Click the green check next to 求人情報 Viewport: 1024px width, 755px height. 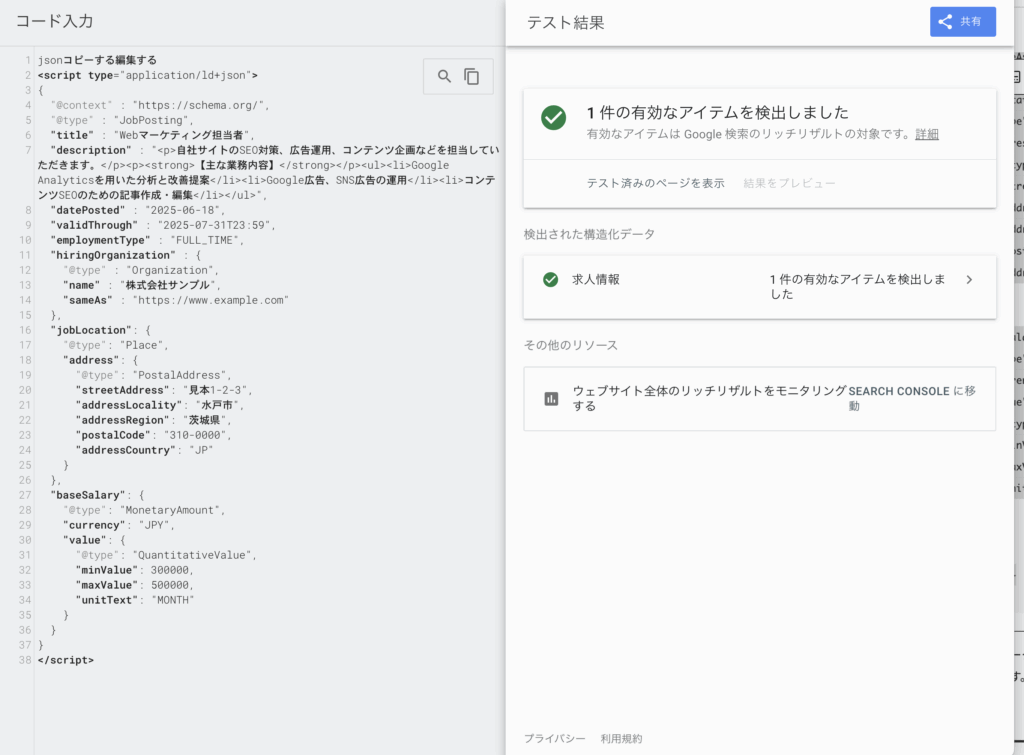tap(551, 280)
